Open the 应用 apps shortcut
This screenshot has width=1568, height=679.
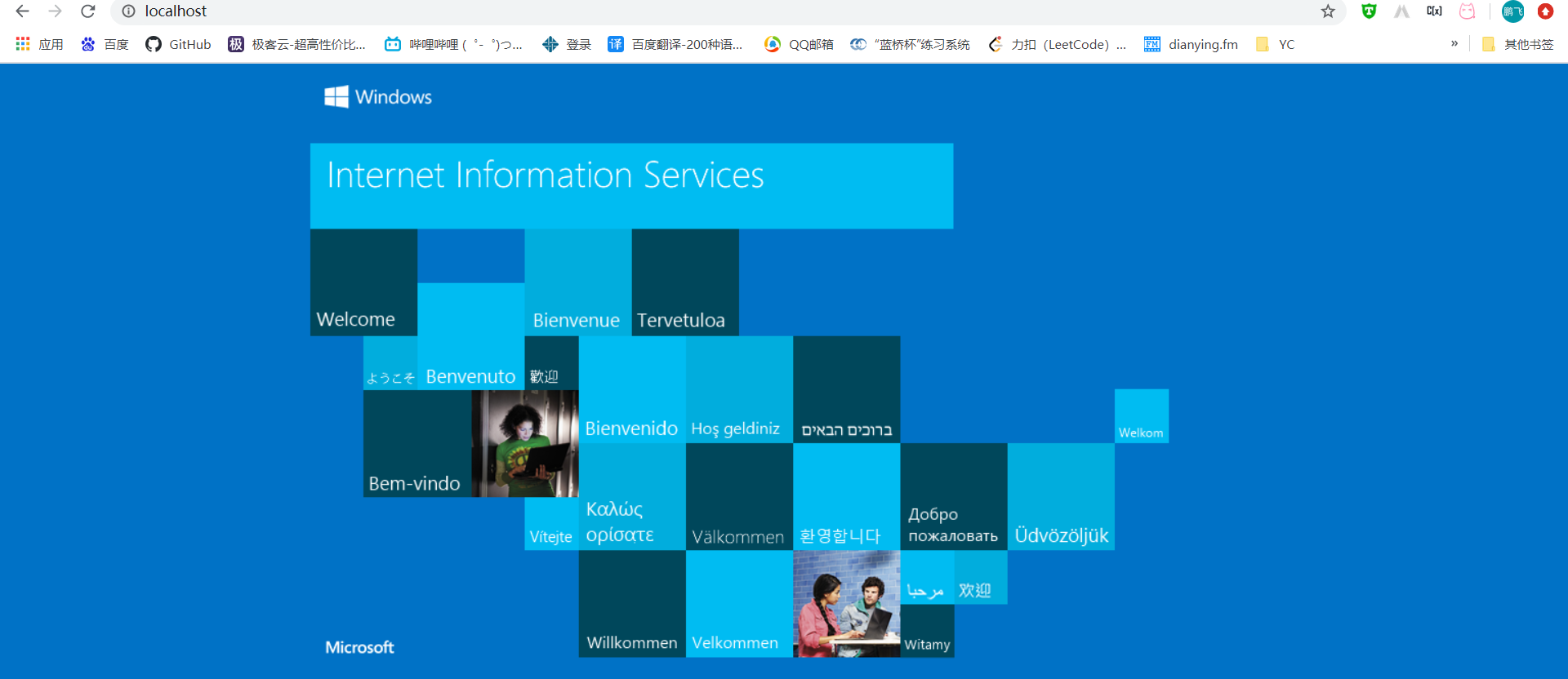[x=39, y=44]
